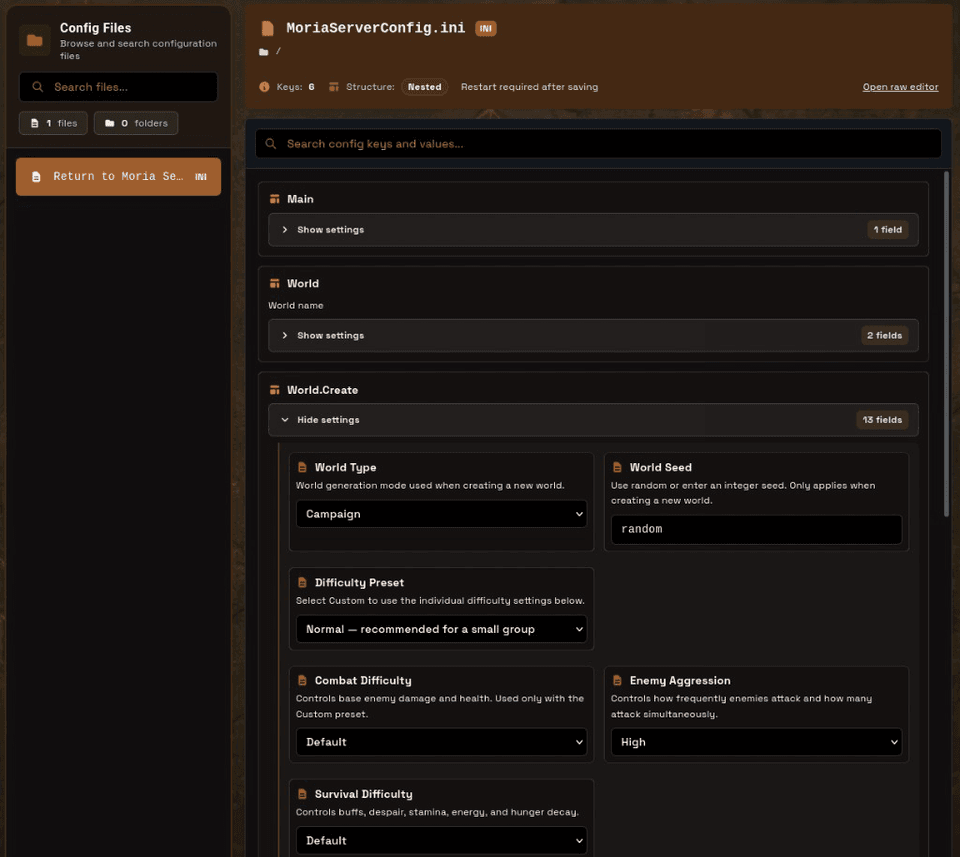960x857 pixels.
Task: Click the Combat Difficulty field icon
Action: click(302, 680)
